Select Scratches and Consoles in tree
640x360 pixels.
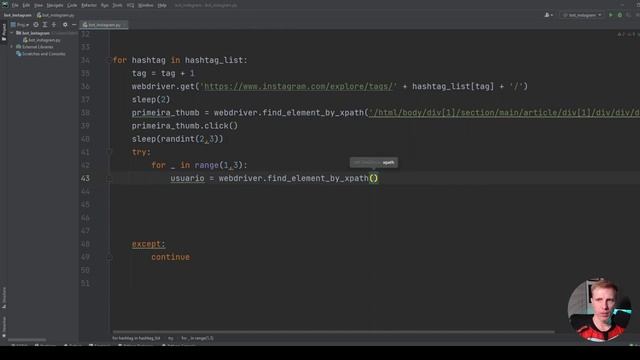coord(41,54)
